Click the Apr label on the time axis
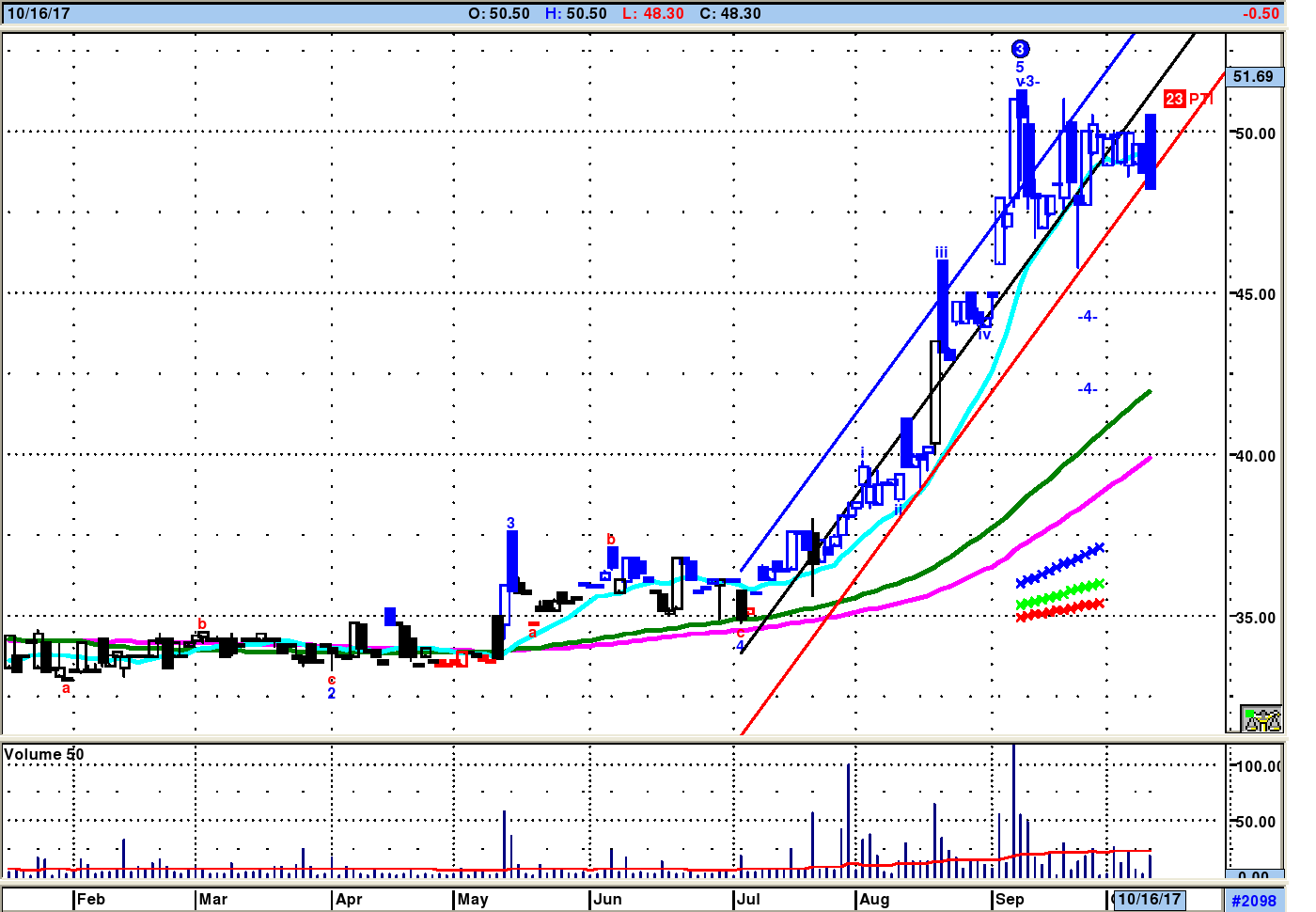The width and height of the screenshot is (1316, 912). pos(349,900)
